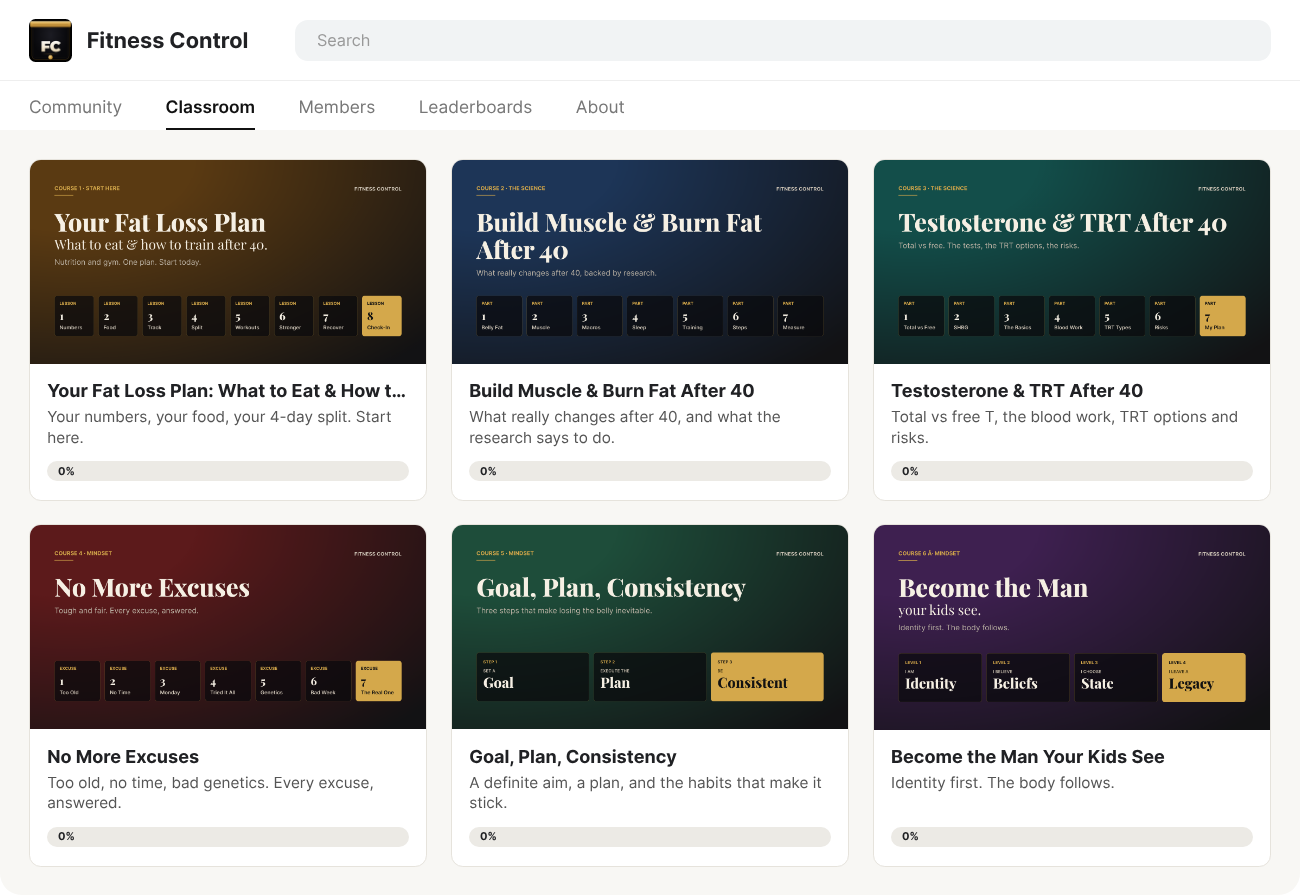Click description 'A definite aim, a plan'
The width and height of the screenshot is (1300, 896).
(646, 793)
